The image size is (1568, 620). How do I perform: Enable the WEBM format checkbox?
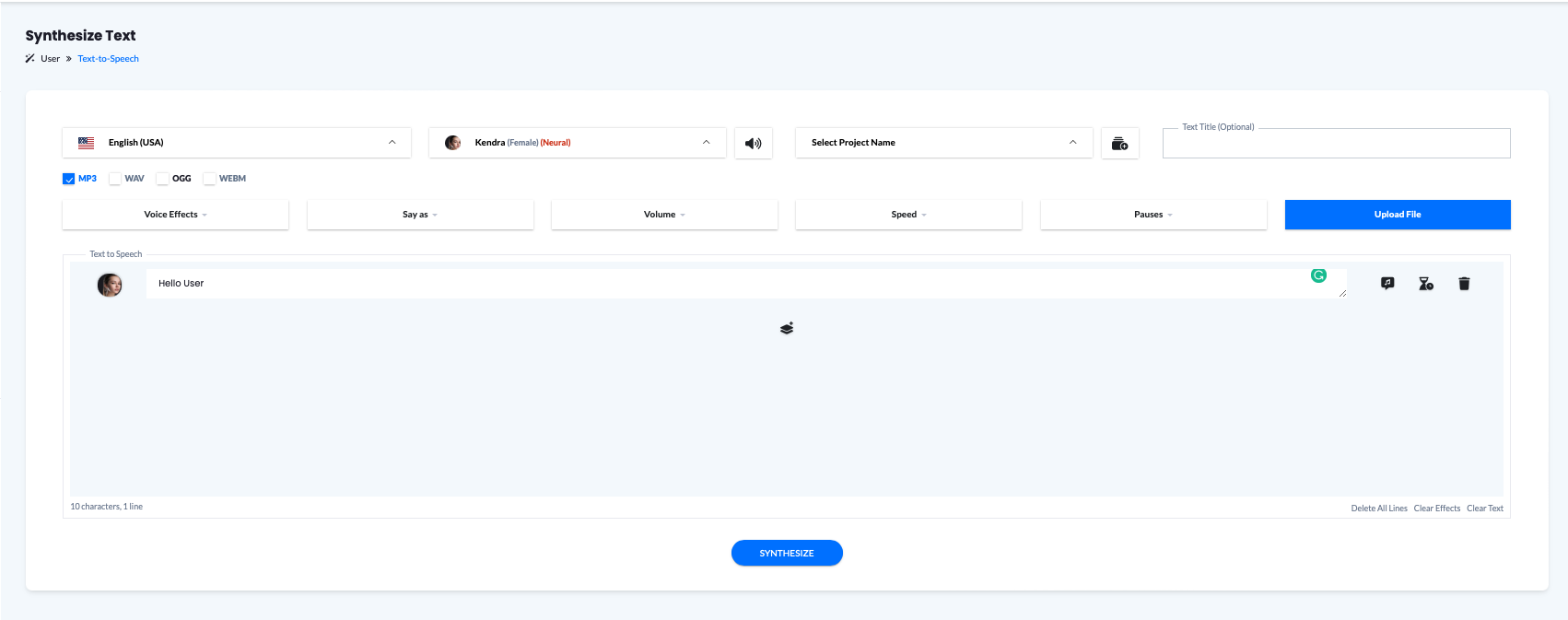(209, 179)
